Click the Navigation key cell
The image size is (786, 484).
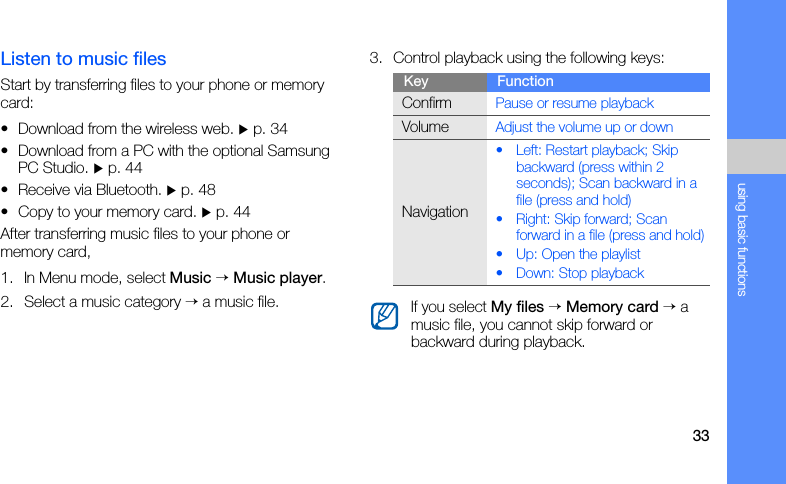pos(435,212)
